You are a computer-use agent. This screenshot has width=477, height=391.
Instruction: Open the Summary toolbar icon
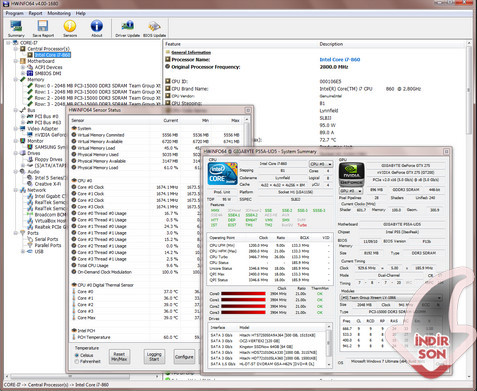16,26
